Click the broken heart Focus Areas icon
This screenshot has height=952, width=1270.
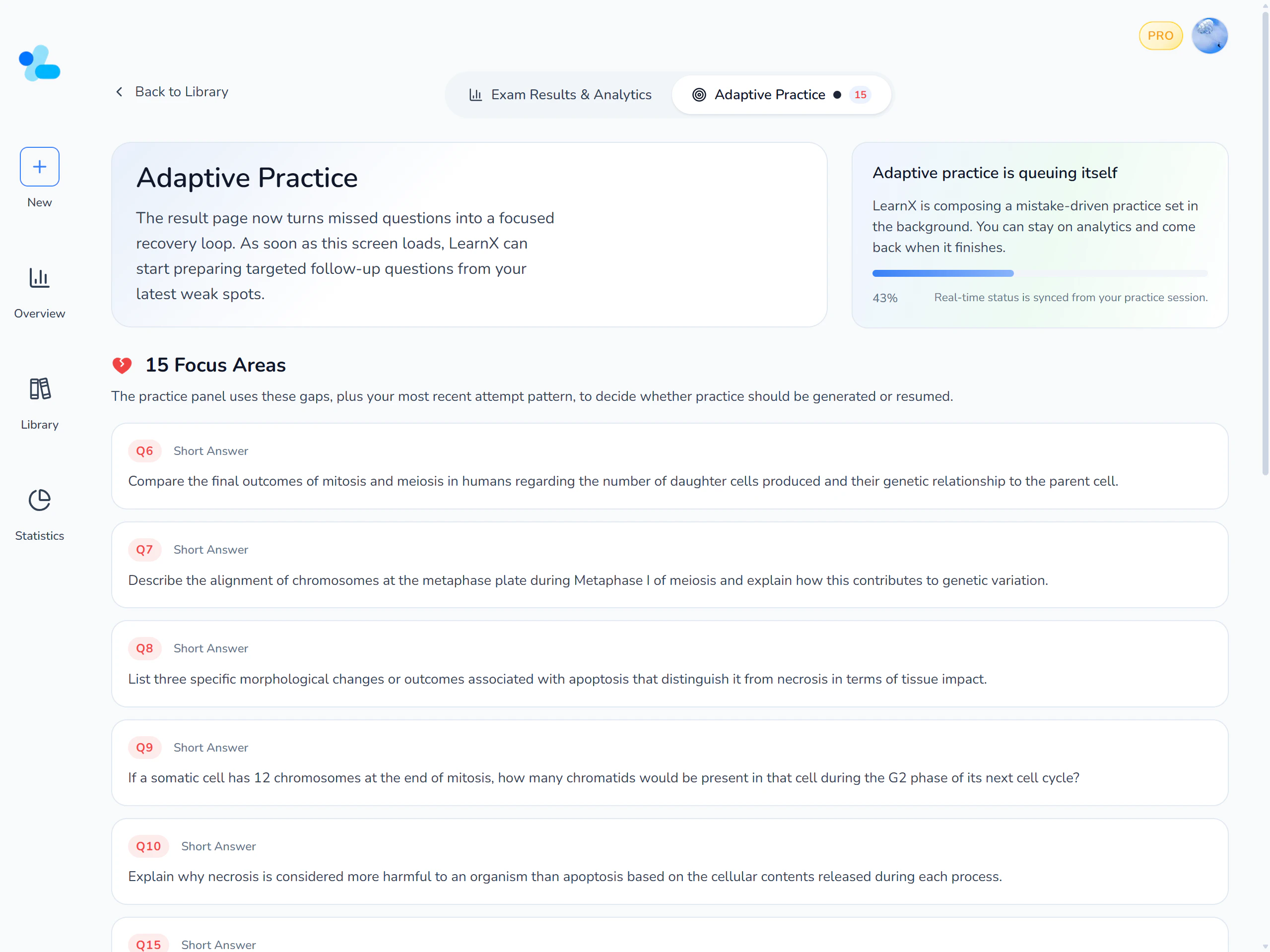122,365
